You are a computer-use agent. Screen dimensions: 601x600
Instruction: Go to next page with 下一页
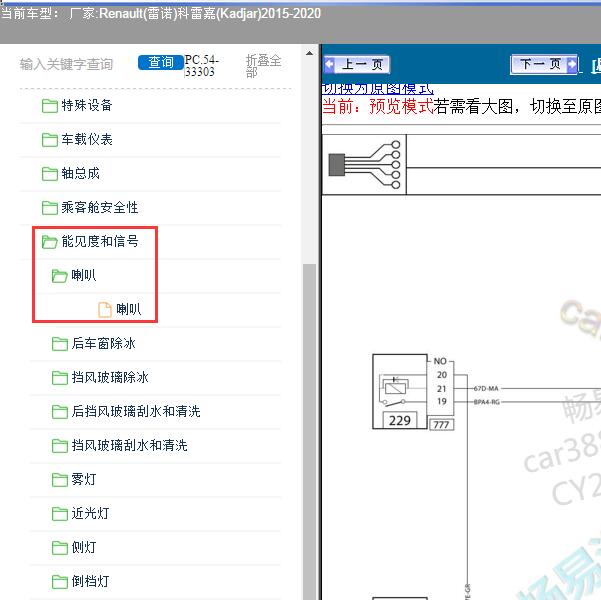pyautogui.click(x=544, y=65)
